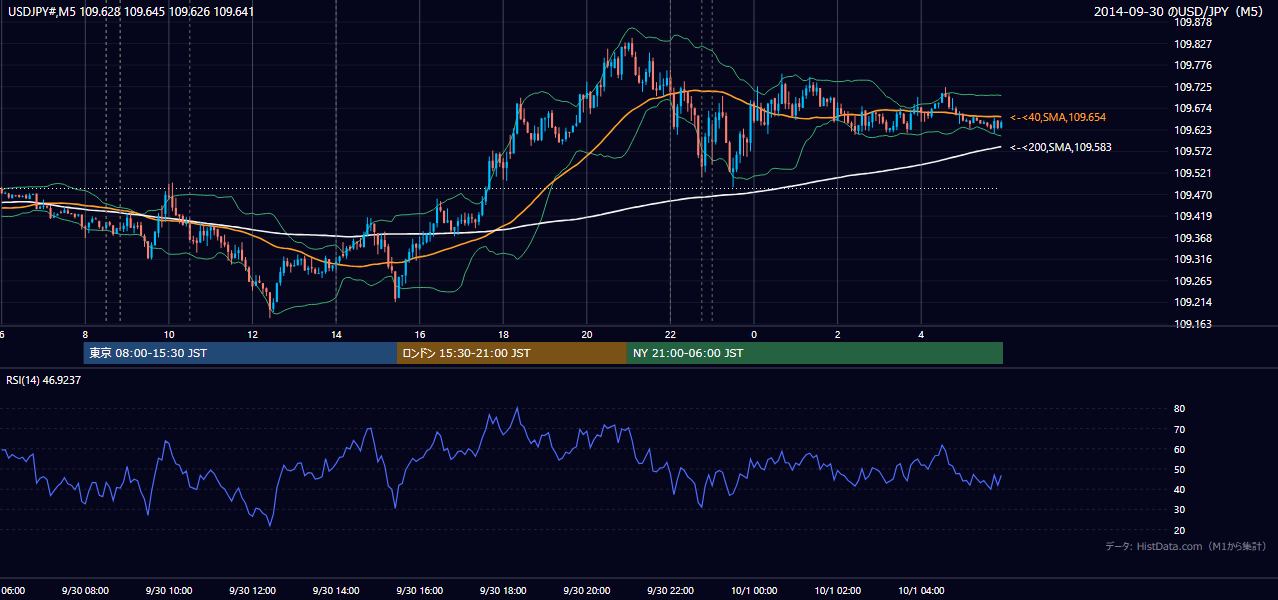The image size is (1278, 600).
Task: Click the 200 SMA 109.583 label
Action: click(1060, 147)
